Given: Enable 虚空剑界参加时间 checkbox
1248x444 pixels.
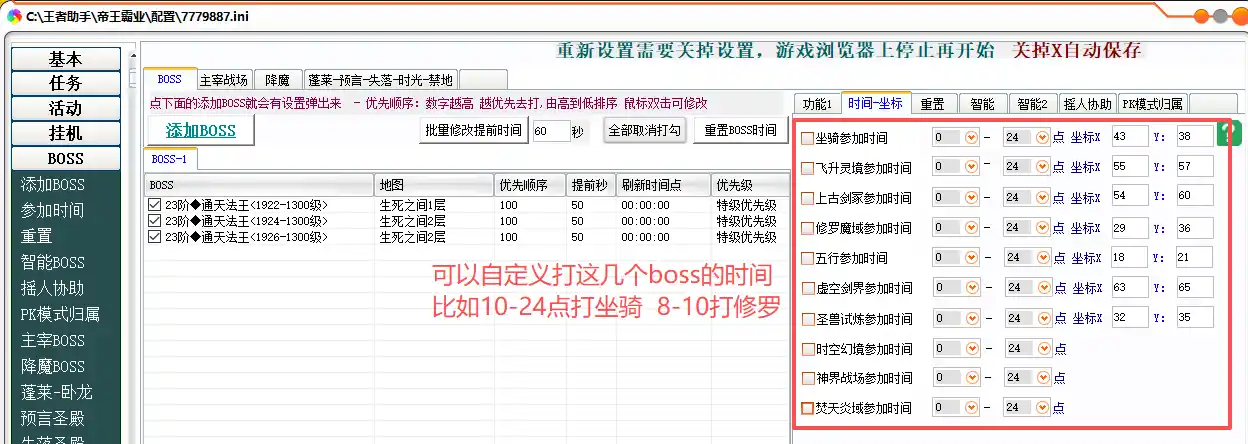Looking at the screenshot, I should click(807, 288).
